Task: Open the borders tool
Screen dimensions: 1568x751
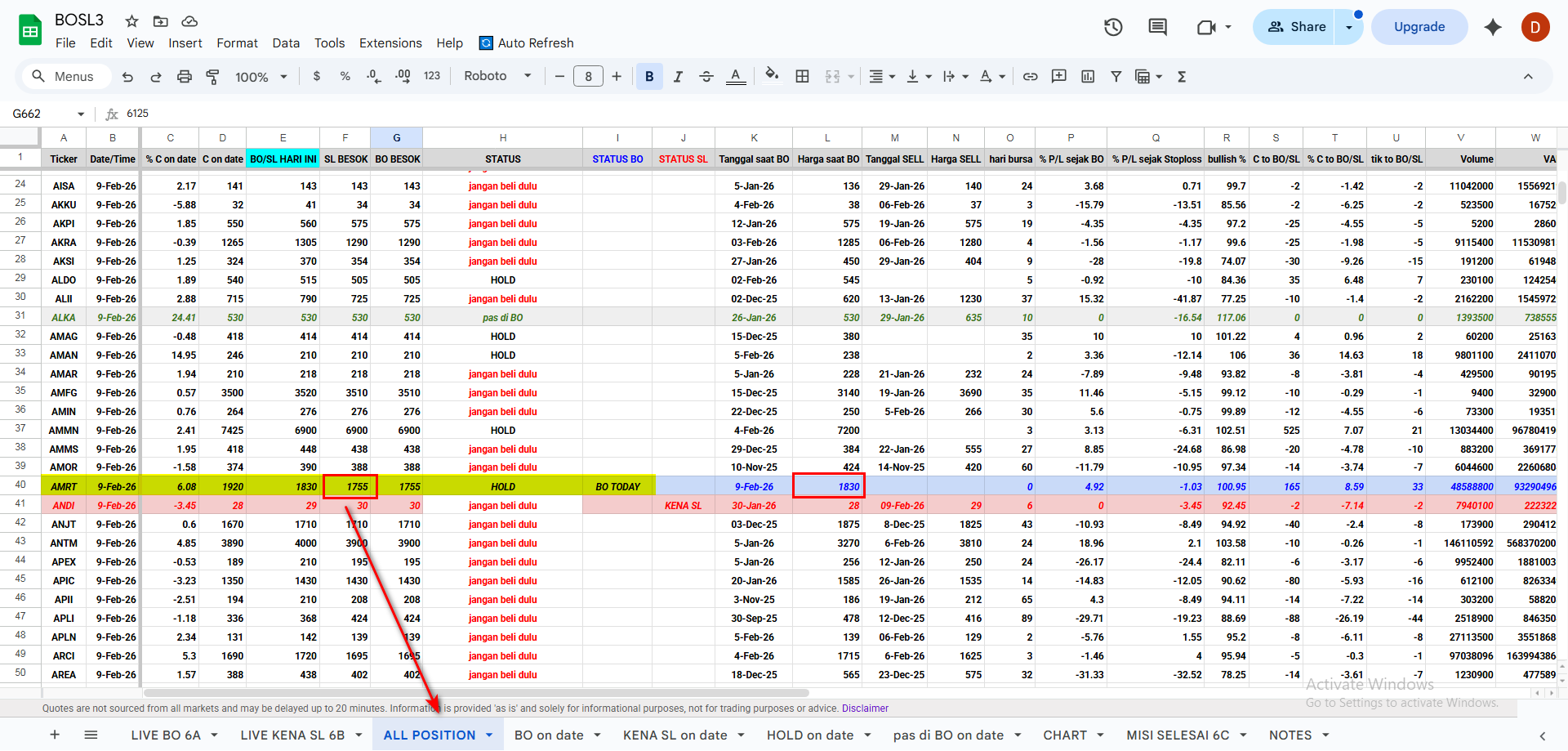Action: click(x=802, y=77)
